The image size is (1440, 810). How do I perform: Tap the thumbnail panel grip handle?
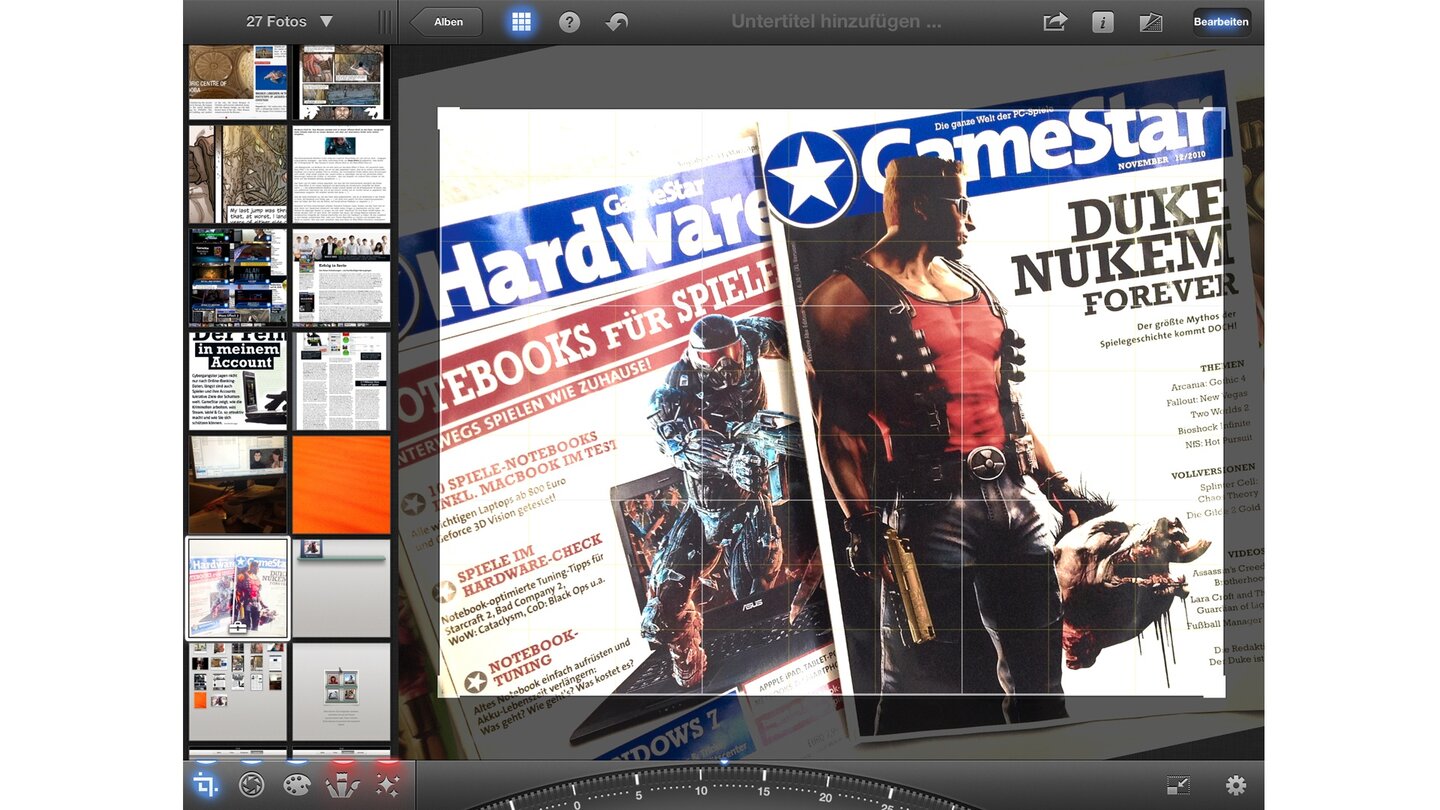point(385,22)
